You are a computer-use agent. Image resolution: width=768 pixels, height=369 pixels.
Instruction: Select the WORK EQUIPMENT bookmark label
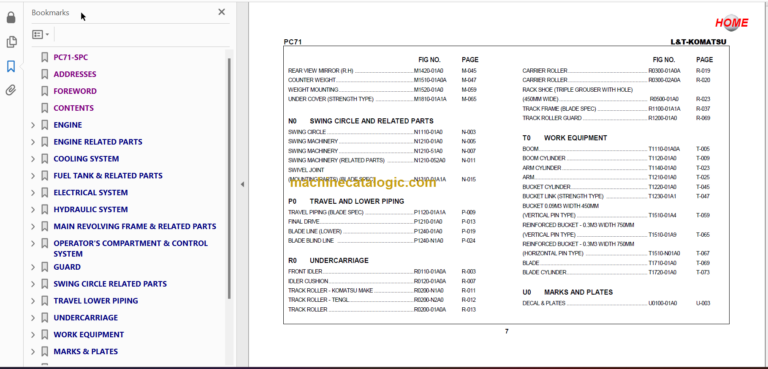point(89,335)
